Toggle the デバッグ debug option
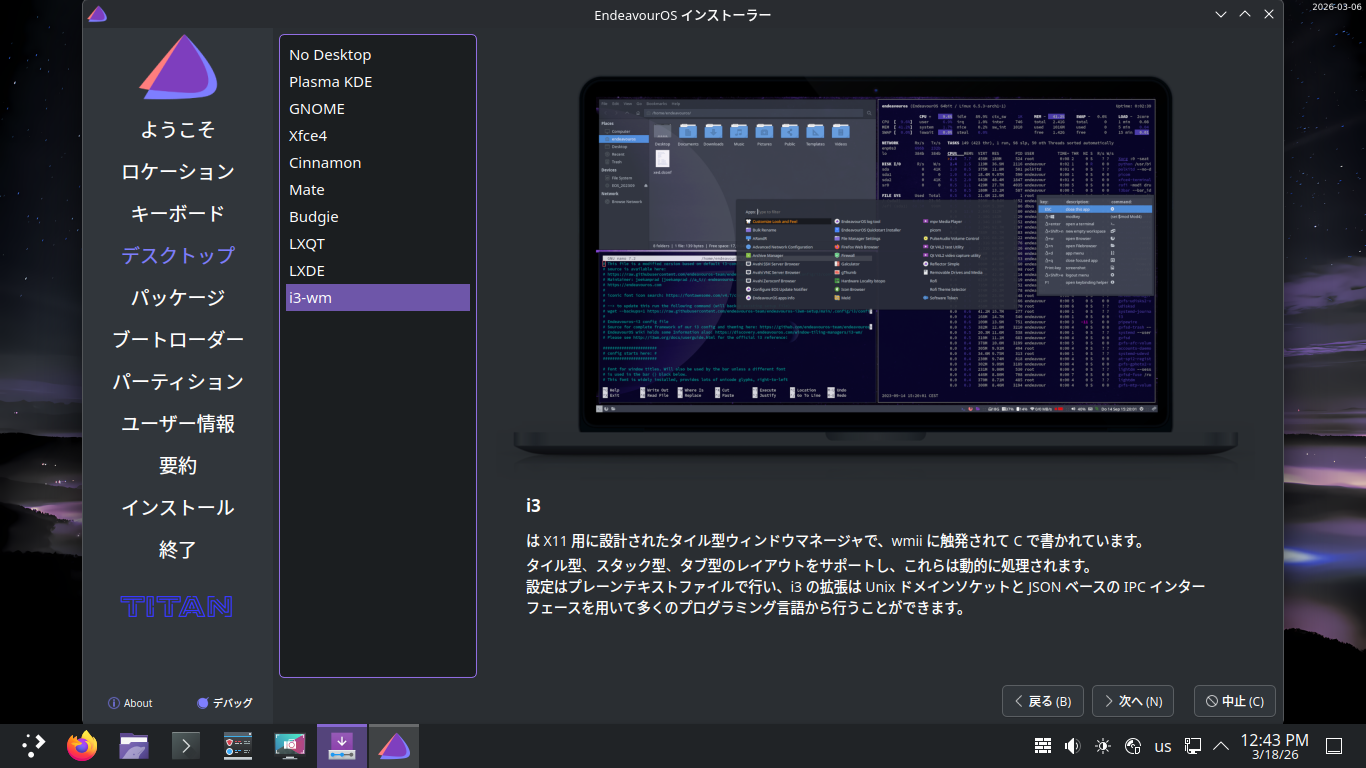Screen dimensions: 1366x768 click(x=225, y=703)
